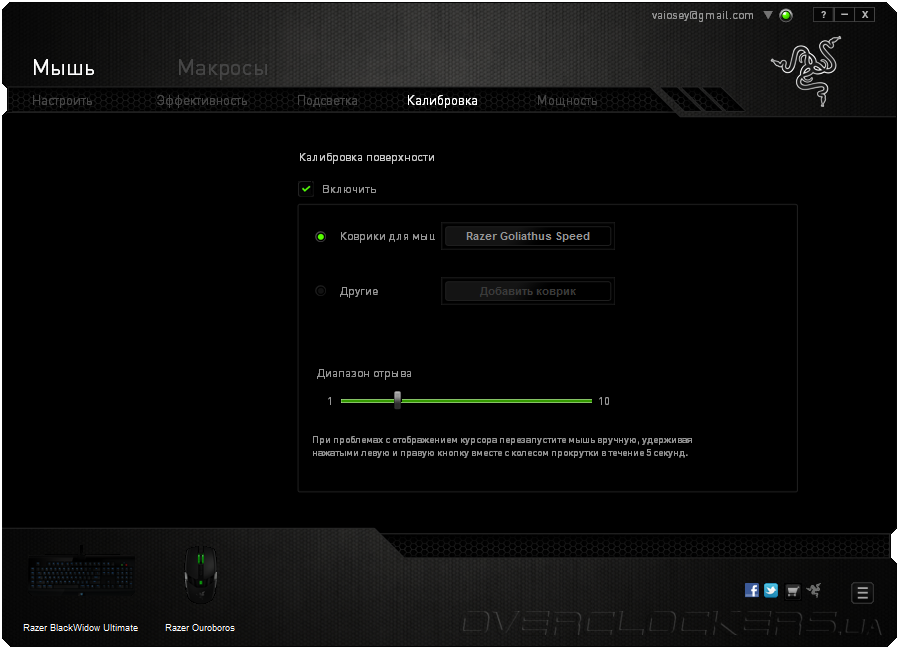The image size is (899, 649).
Task: Open the Razer store cart icon
Action: point(792,591)
